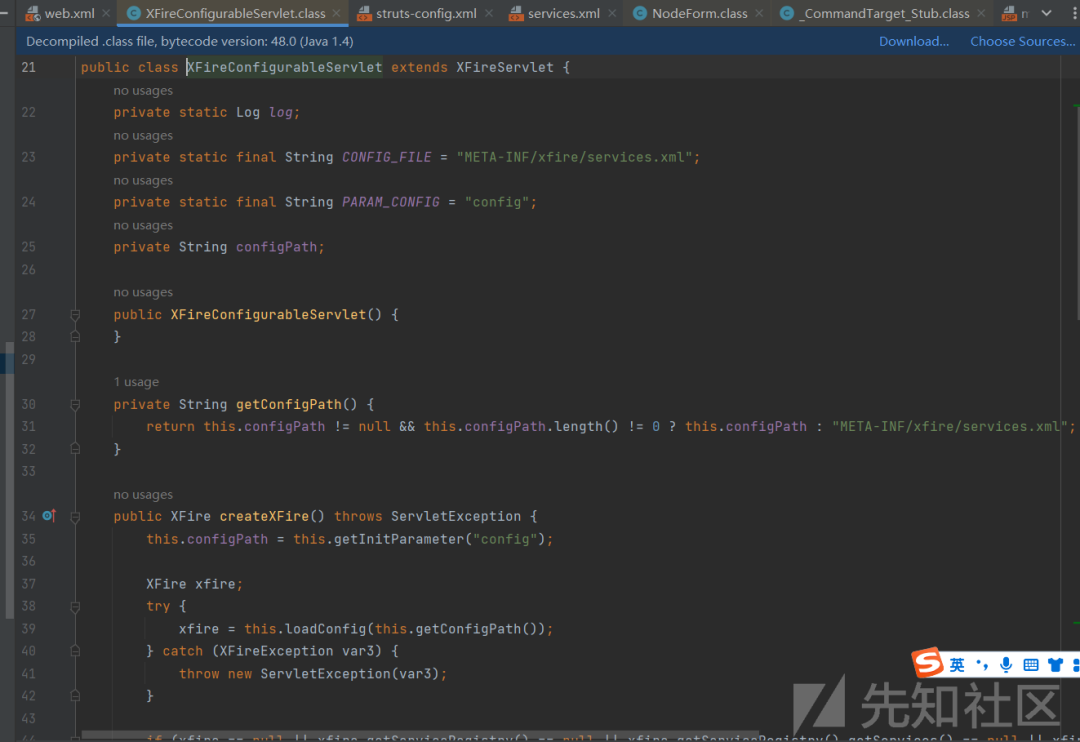The image size is (1080, 742).
Task: Open the editor tabs three-dot options menu
Action: [x=1074, y=13]
